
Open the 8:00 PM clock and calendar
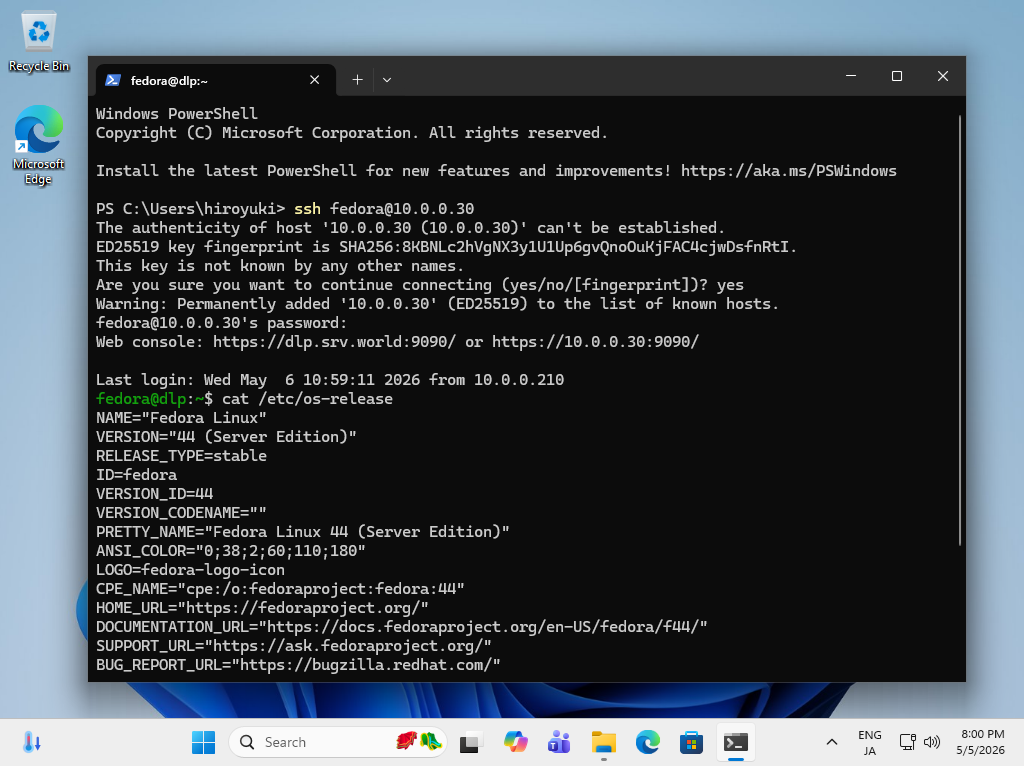(x=981, y=742)
